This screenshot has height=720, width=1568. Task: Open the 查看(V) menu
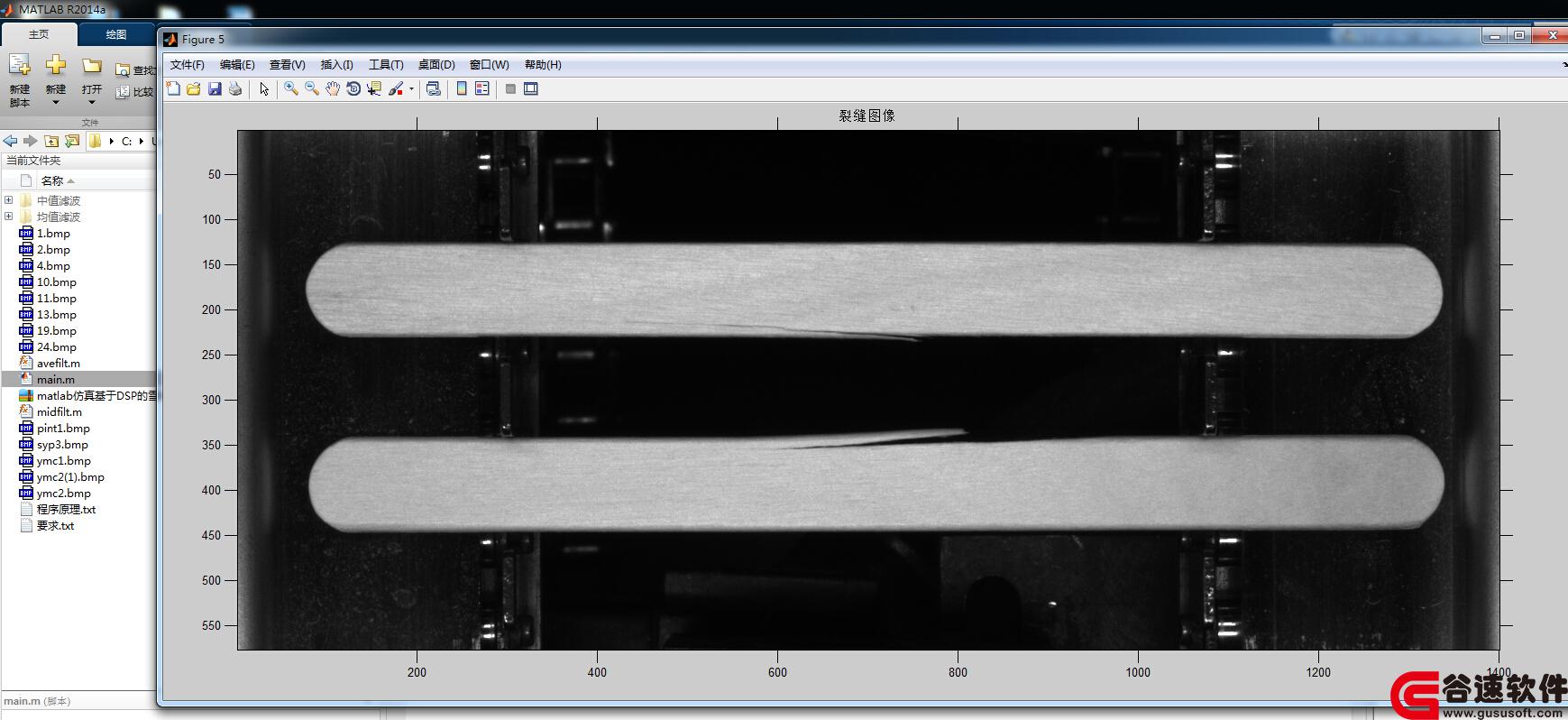287,65
